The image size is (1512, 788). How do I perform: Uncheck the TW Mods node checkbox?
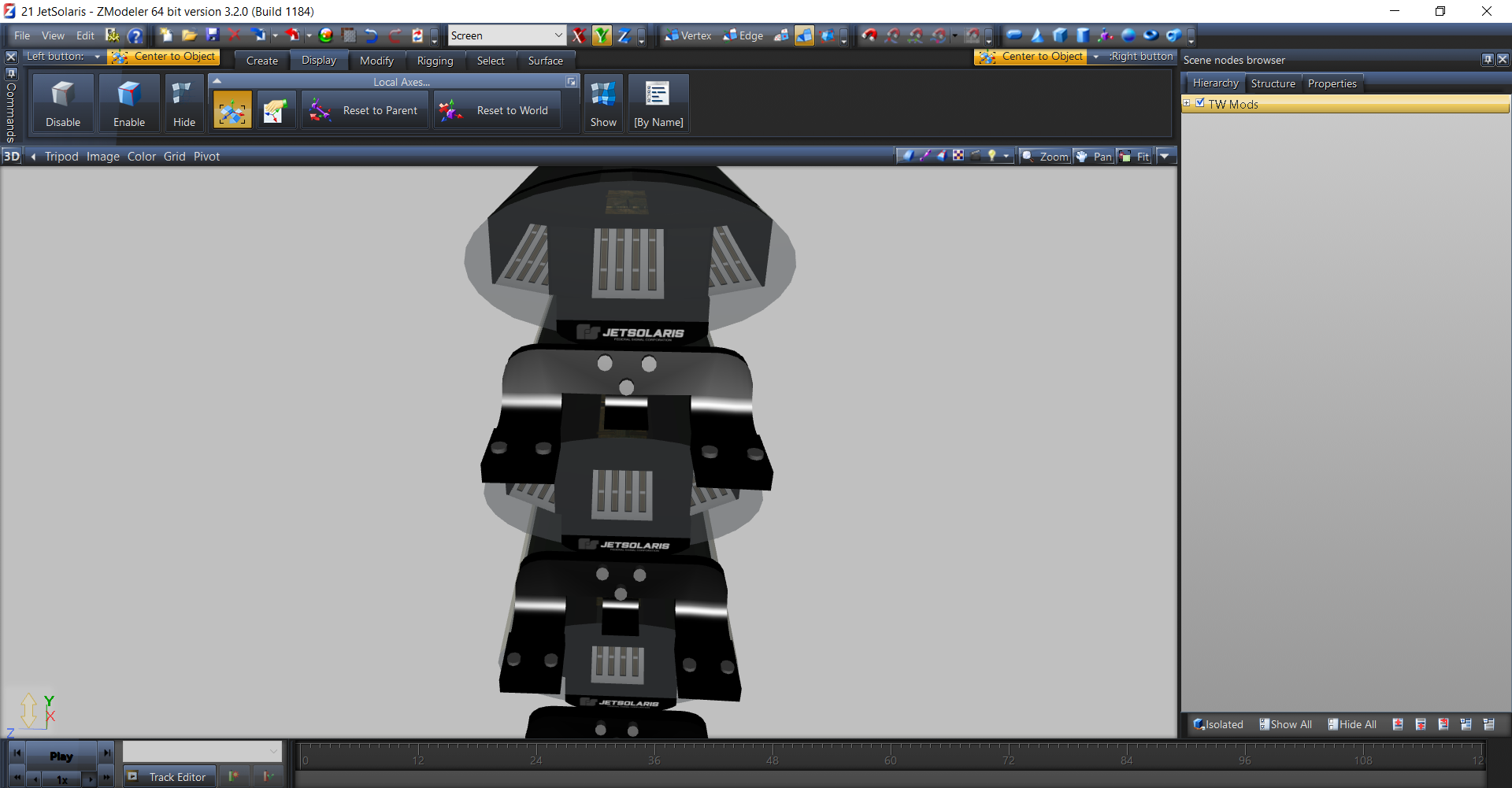(x=1200, y=103)
